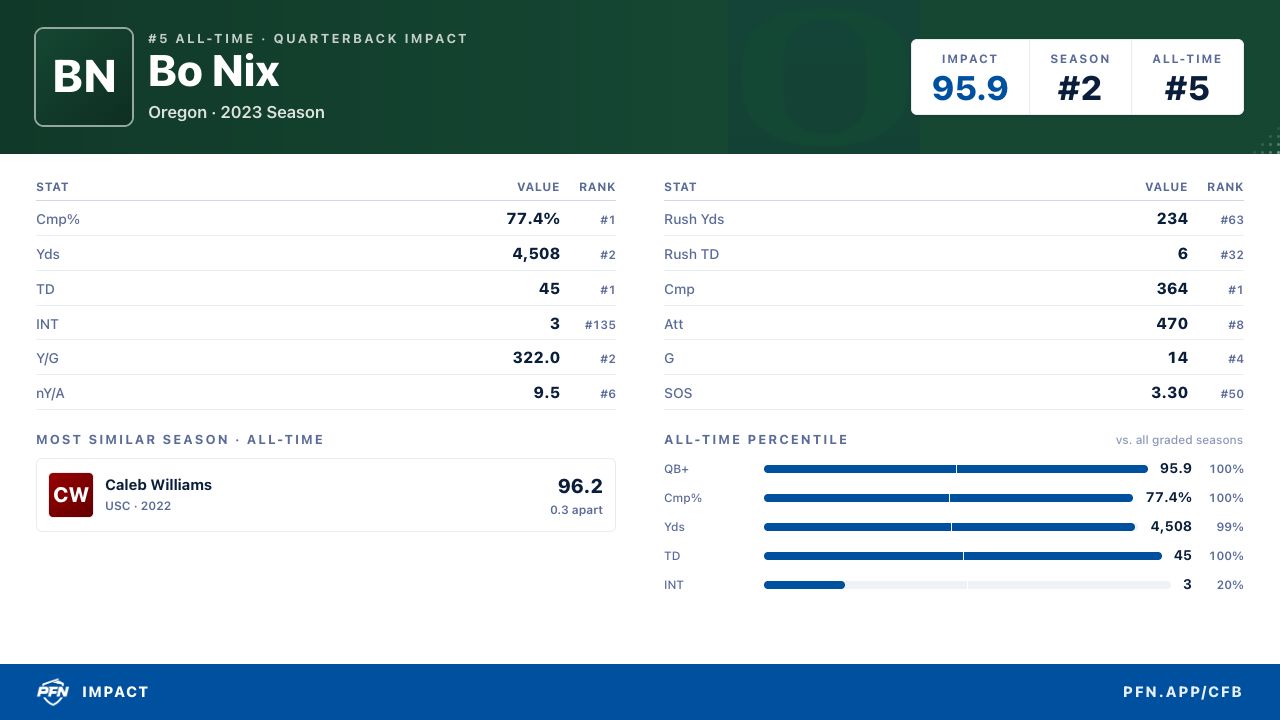This screenshot has width=1280, height=720.
Task: Click the QB+ percentile bar
Action: [955, 469]
